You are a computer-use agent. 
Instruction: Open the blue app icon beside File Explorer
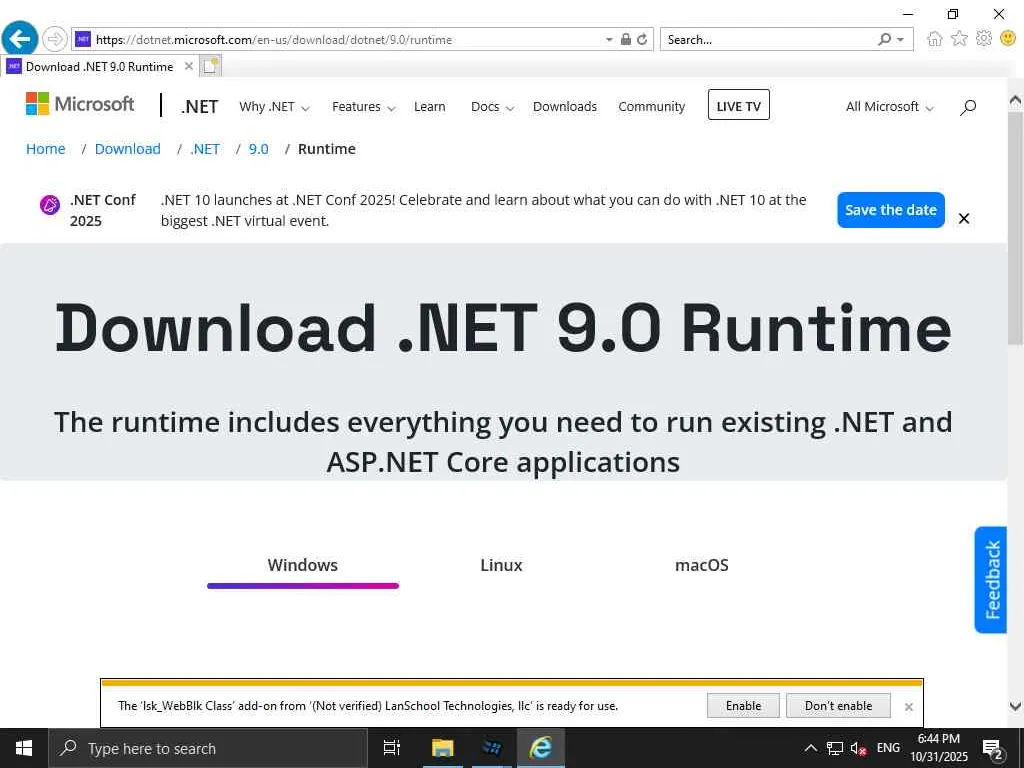coord(491,748)
